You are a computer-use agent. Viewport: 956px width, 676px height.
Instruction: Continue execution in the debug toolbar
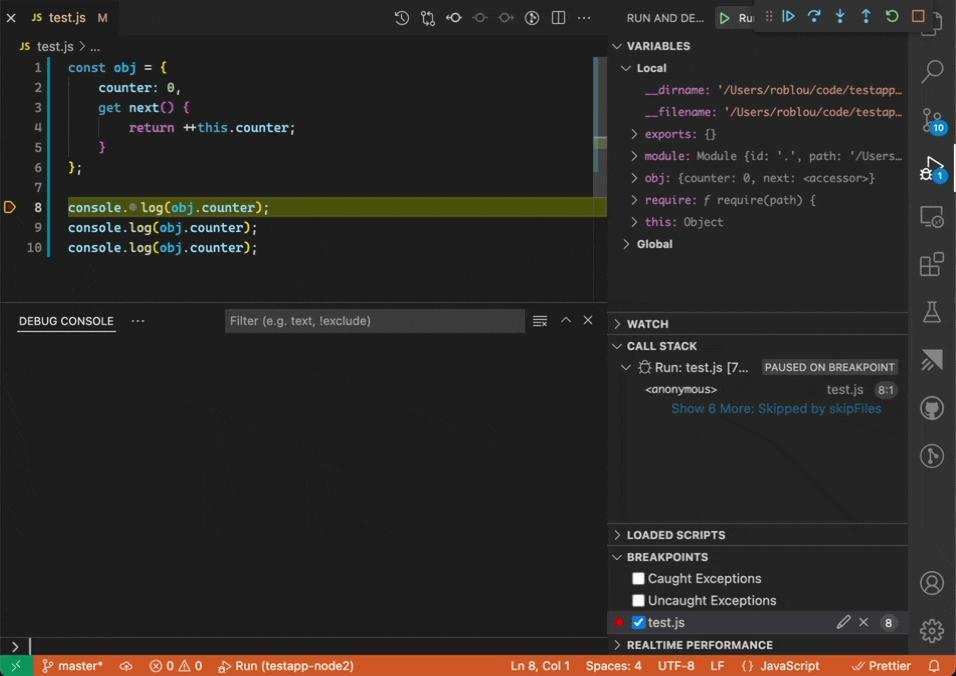point(789,17)
